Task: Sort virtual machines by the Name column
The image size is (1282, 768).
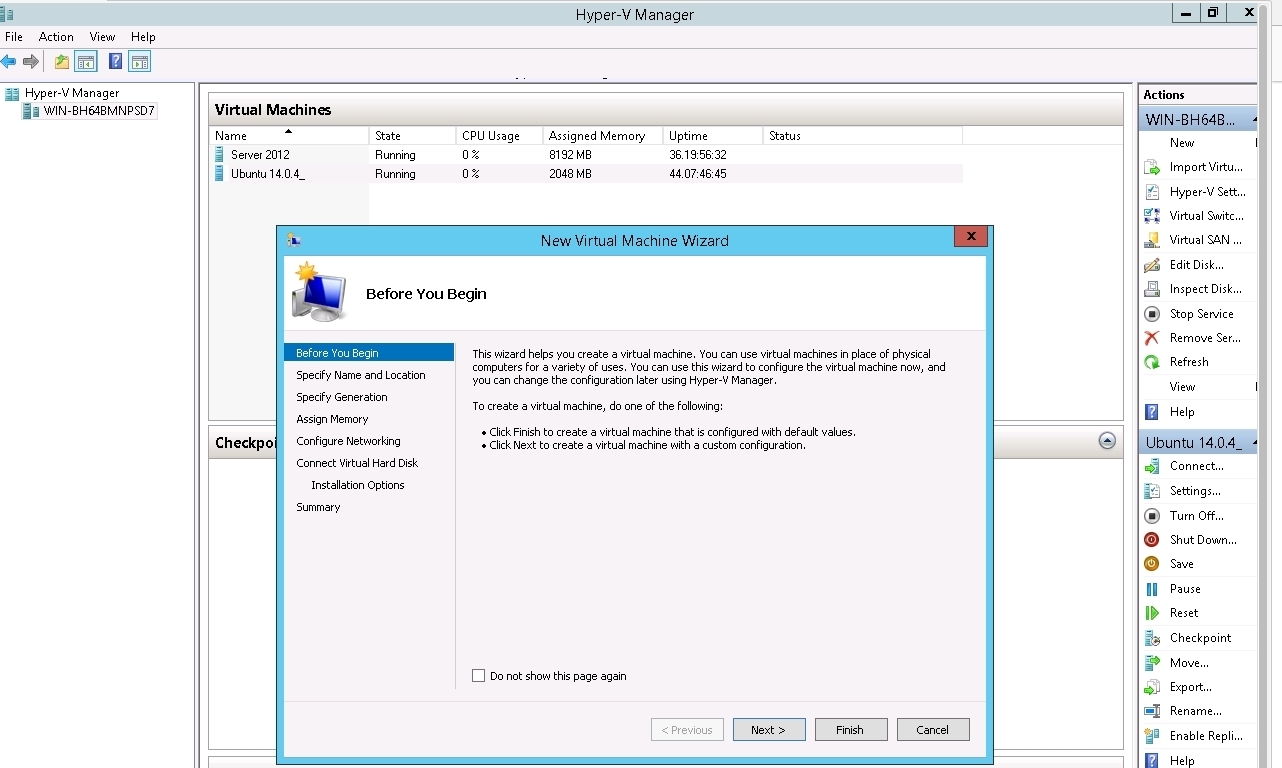Action: point(289,135)
